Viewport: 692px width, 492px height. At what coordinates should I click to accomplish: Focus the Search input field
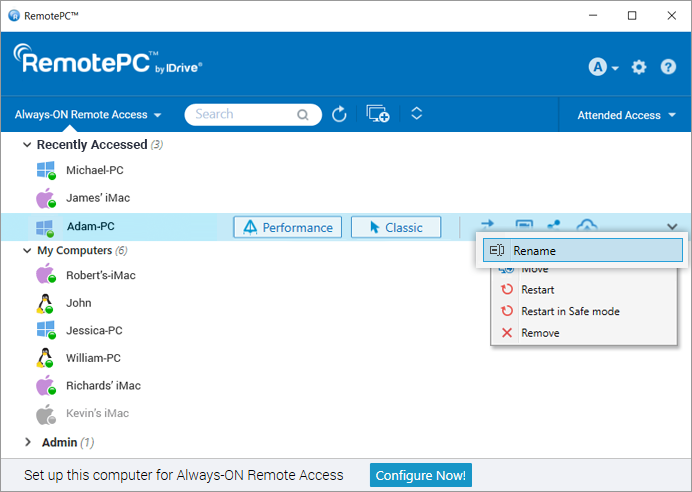click(x=253, y=115)
